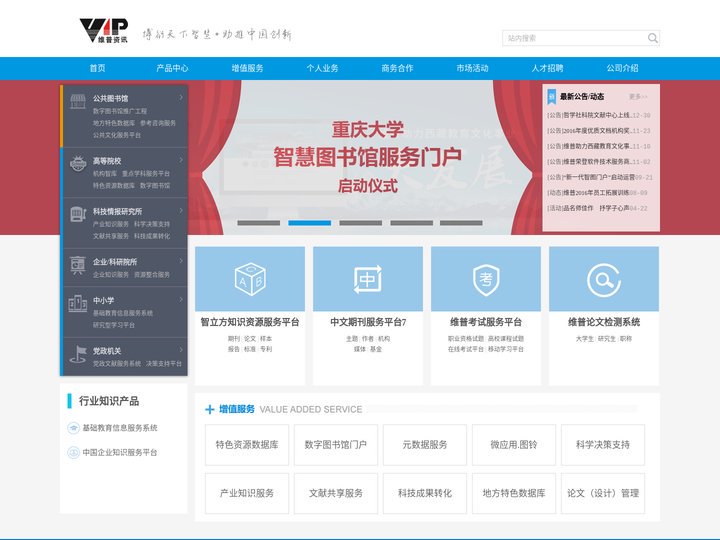Image resolution: width=720 pixels, height=540 pixels.
Task: Click the 特色资源数据库 button
Action: [247, 444]
